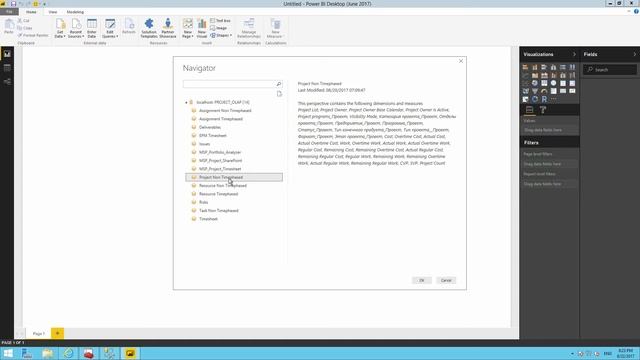Click the Fields pane search box

pyautogui.click(x=610, y=70)
